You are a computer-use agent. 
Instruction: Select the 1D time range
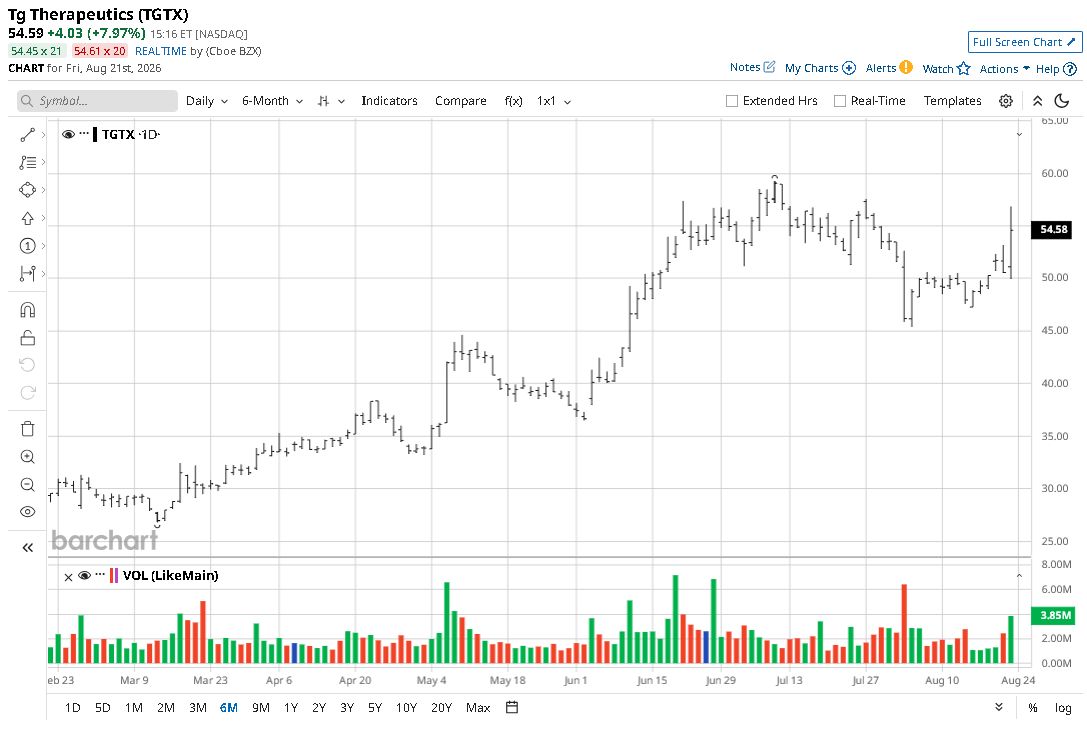(72, 708)
